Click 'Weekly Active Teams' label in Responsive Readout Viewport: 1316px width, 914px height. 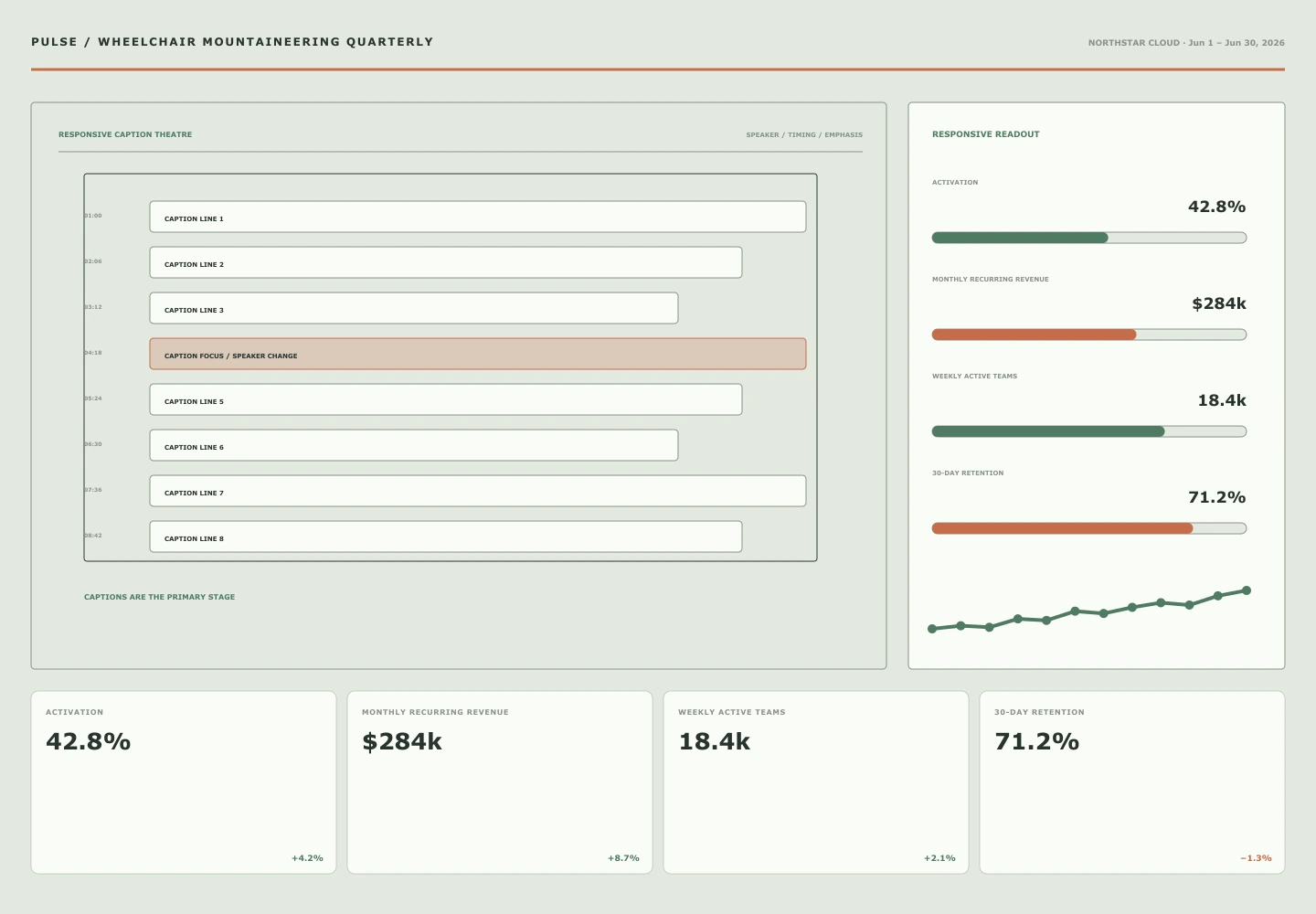pyautogui.click(x=974, y=377)
